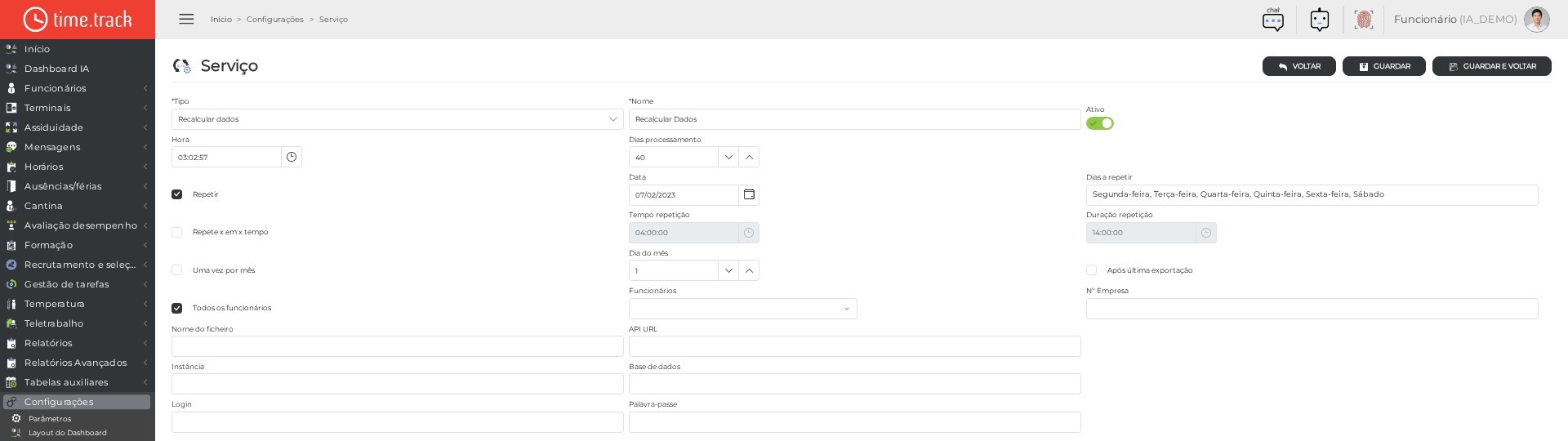Screen dimensions: 1568x441
Task: Toggle the Ativo switch off
Action: tap(1100, 123)
